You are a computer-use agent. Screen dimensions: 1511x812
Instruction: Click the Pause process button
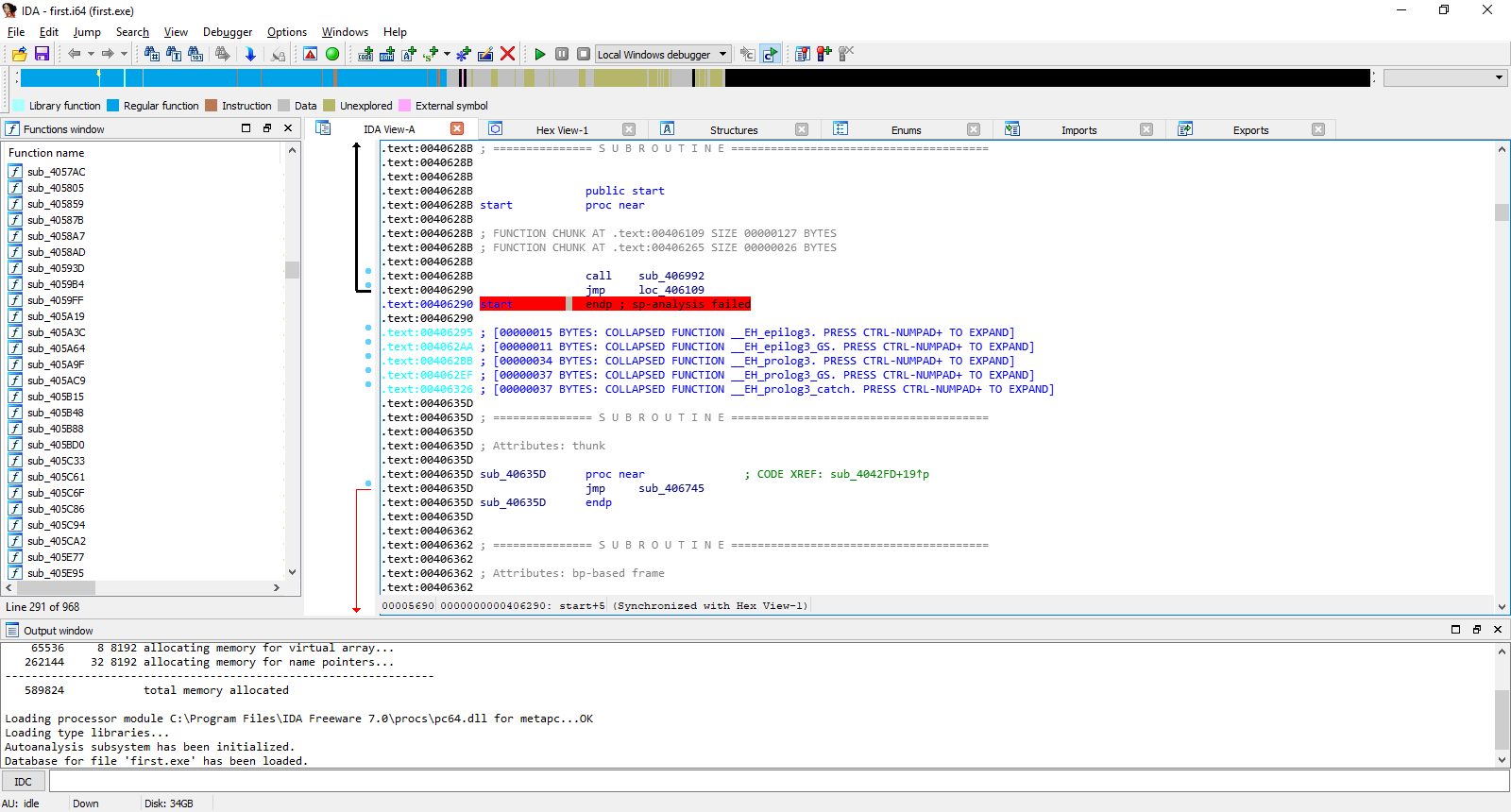562,54
